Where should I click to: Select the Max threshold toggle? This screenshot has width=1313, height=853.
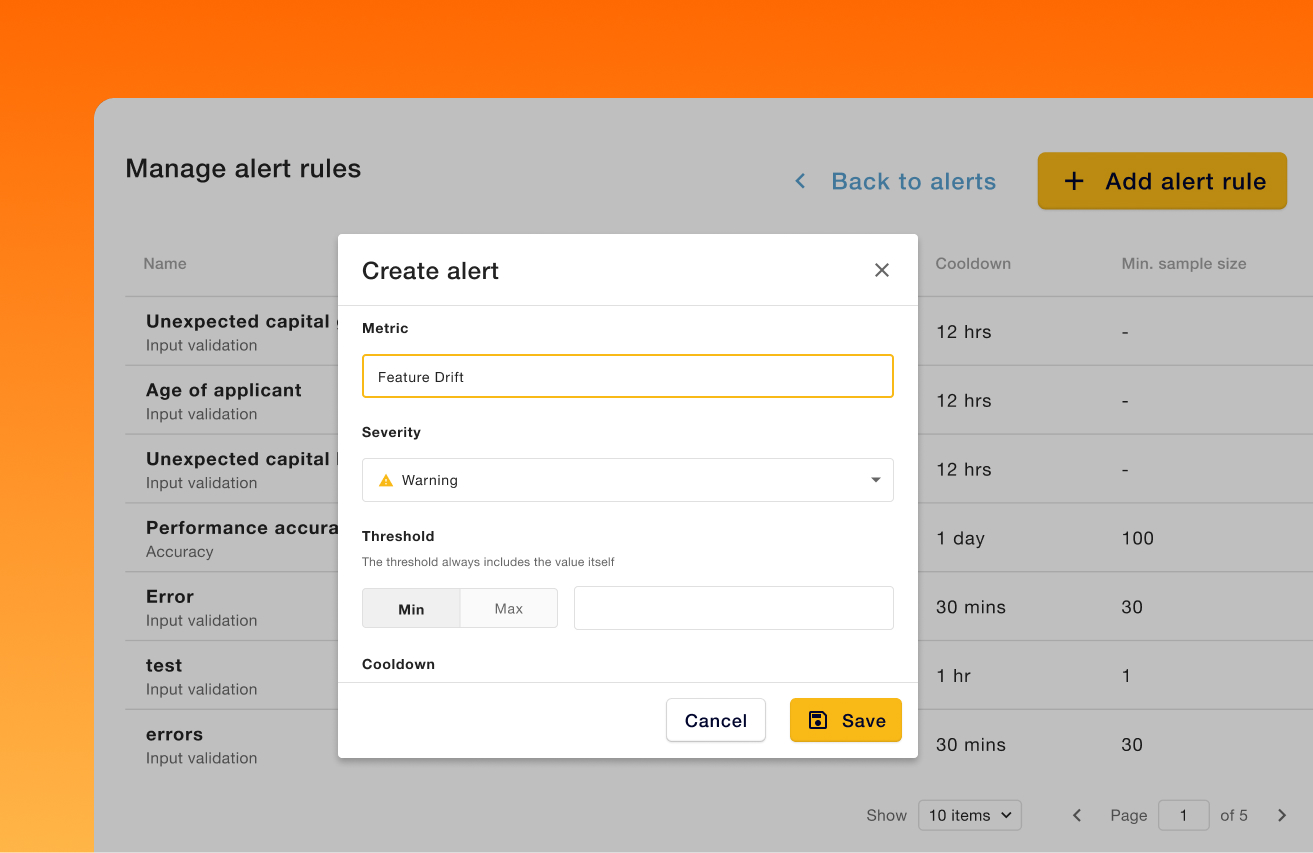pos(508,608)
